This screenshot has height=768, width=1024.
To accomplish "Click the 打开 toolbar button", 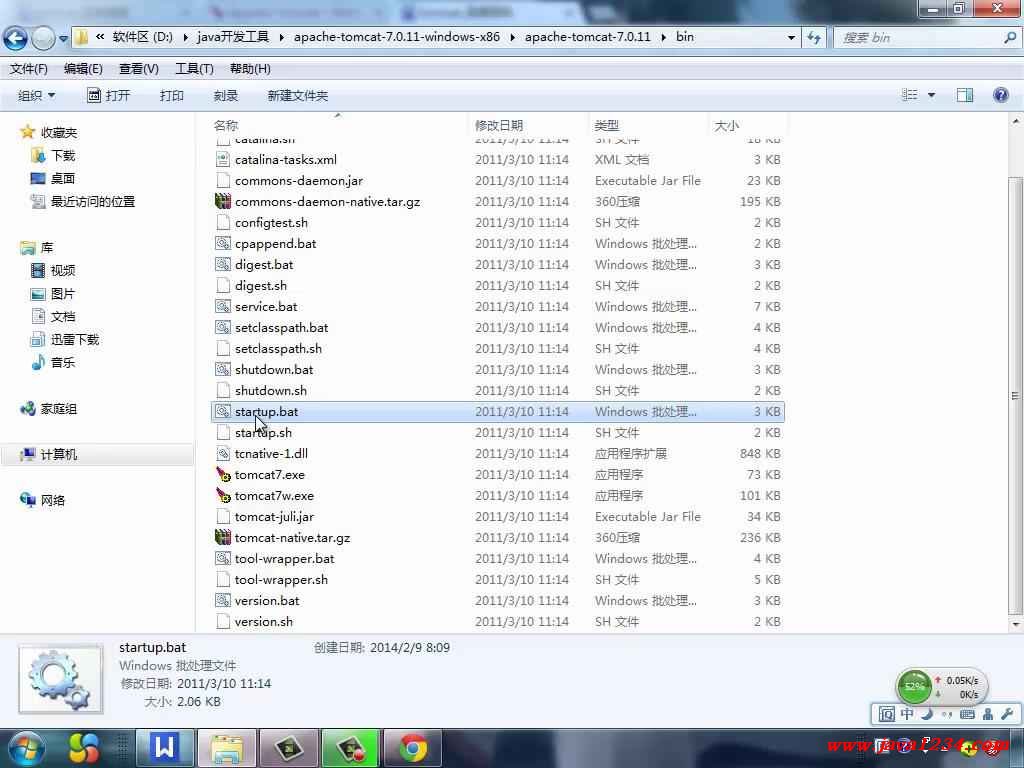I will tap(108, 96).
